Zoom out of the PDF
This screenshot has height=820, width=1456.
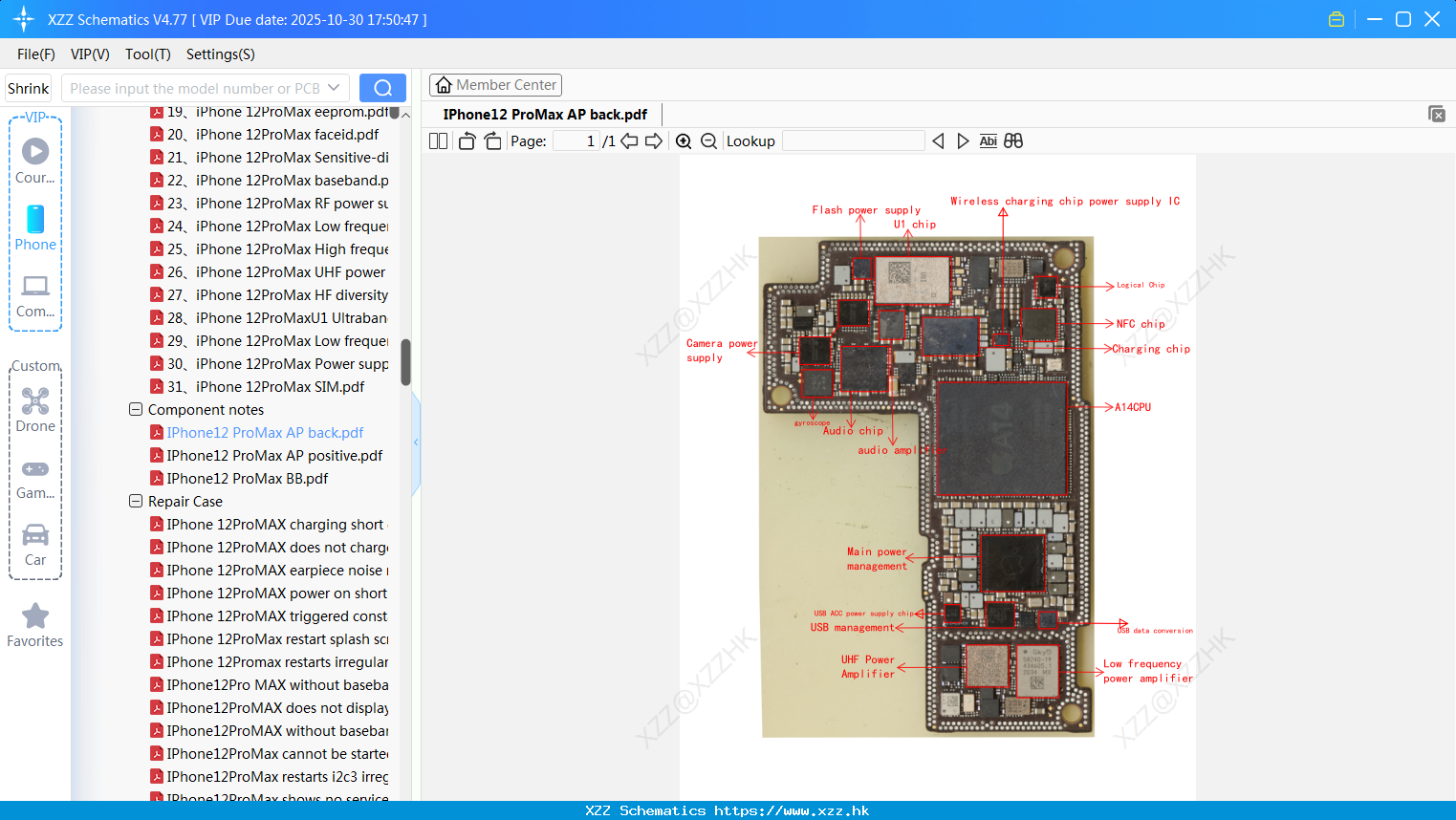point(708,141)
